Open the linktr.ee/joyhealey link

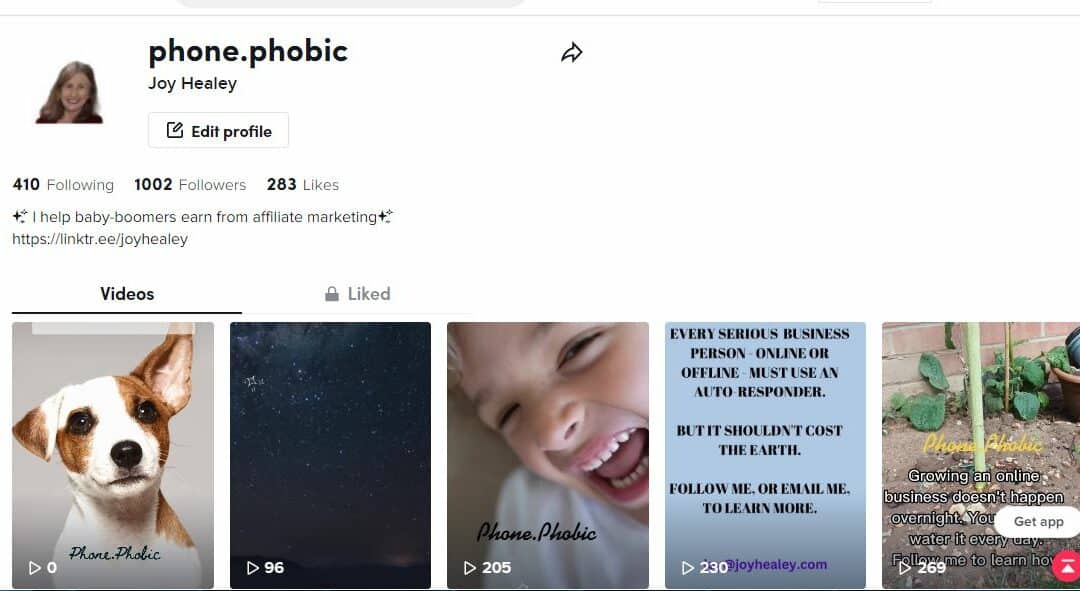click(100, 239)
